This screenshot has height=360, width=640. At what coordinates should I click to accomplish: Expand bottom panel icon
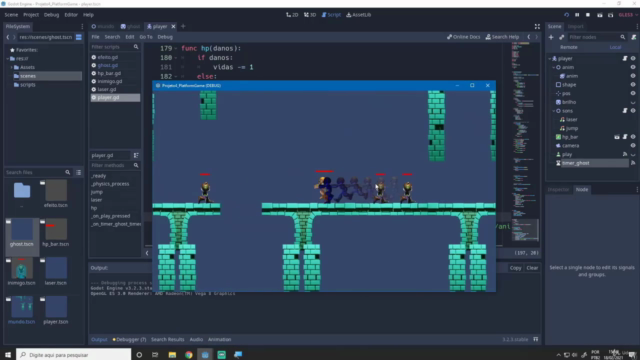[x=536, y=339]
